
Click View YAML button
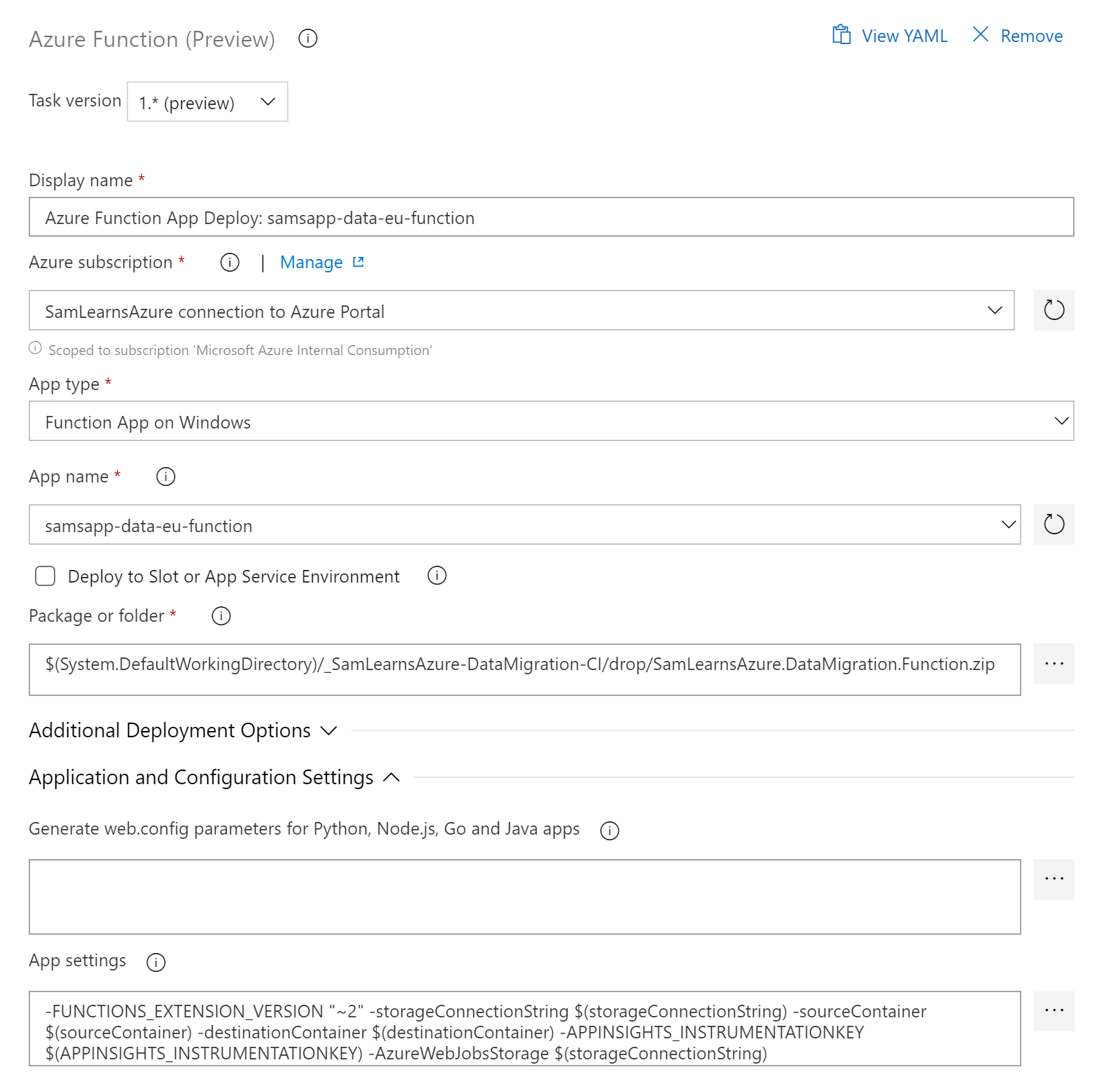(x=890, y=36)
